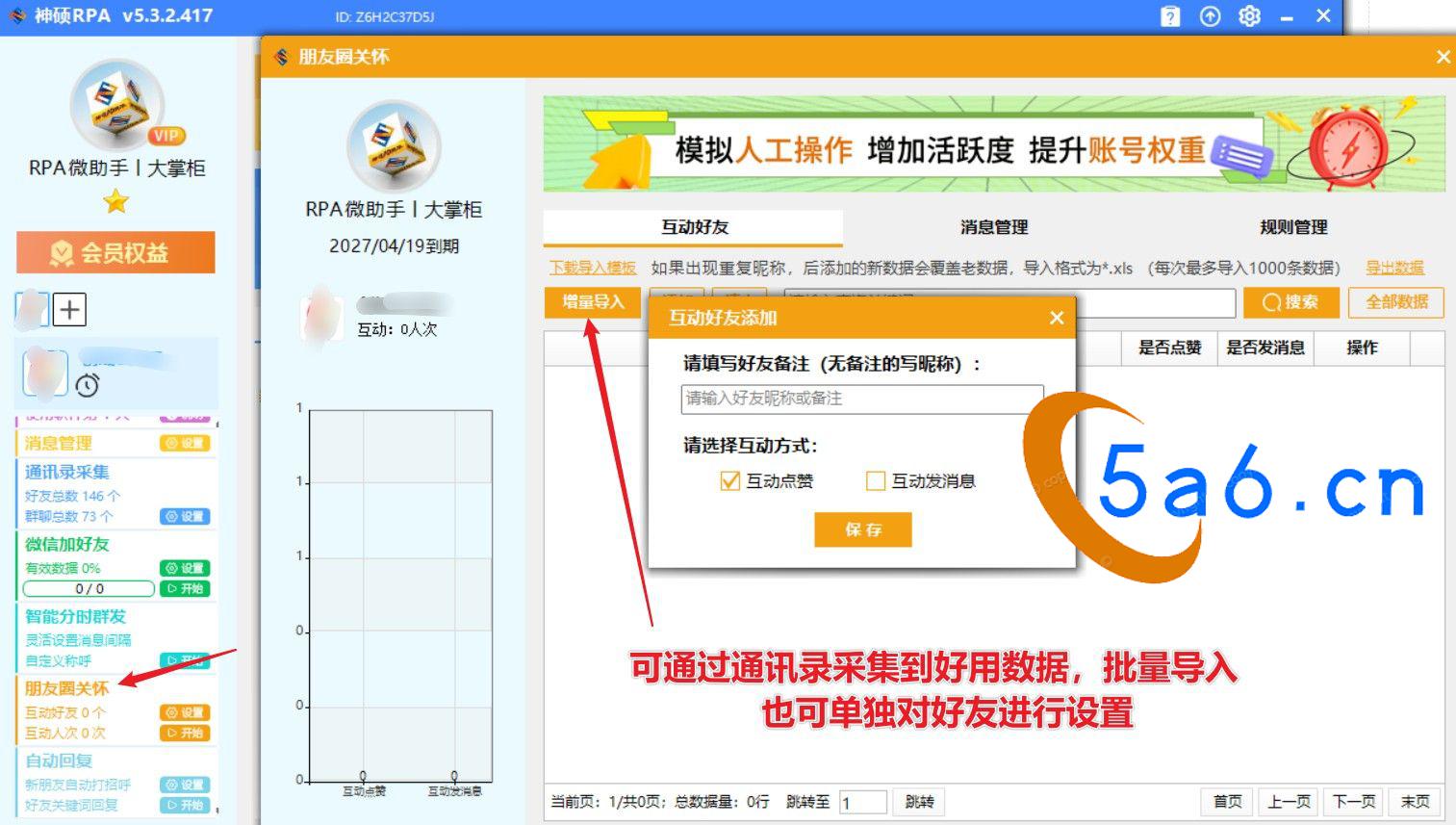Open the help icon in the title bar
This screenshot has width=1456, height=825.
point(1170,16)
